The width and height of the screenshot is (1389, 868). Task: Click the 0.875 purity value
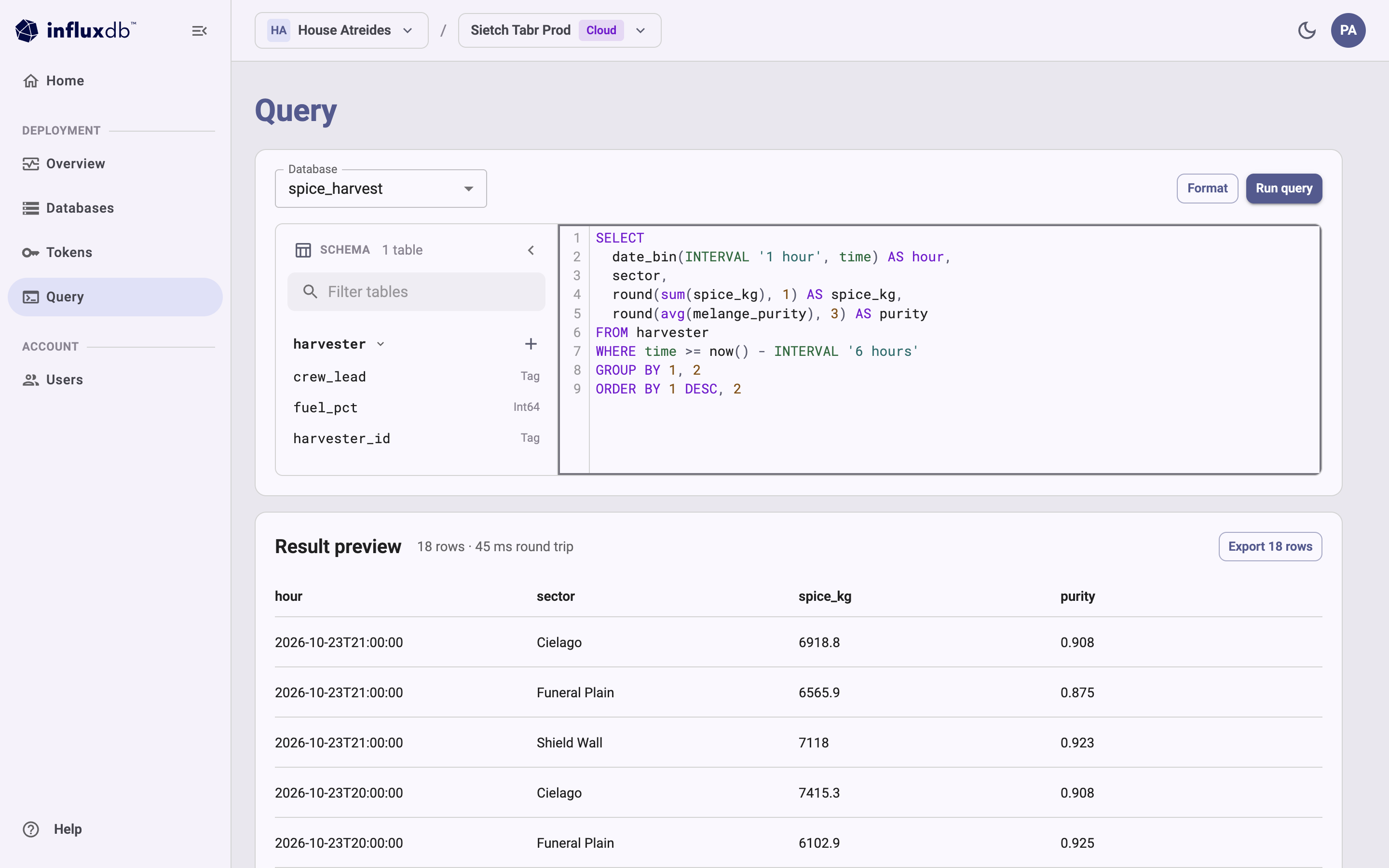(1077, 692)
